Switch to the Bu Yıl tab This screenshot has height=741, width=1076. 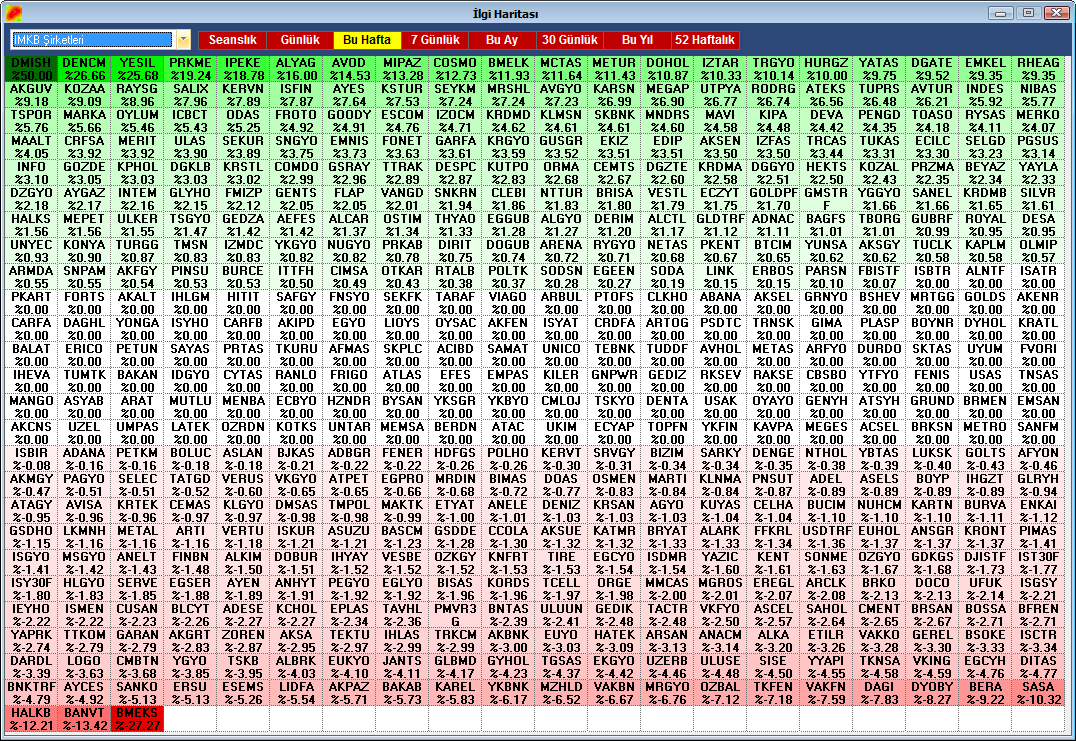click(638, 40)
